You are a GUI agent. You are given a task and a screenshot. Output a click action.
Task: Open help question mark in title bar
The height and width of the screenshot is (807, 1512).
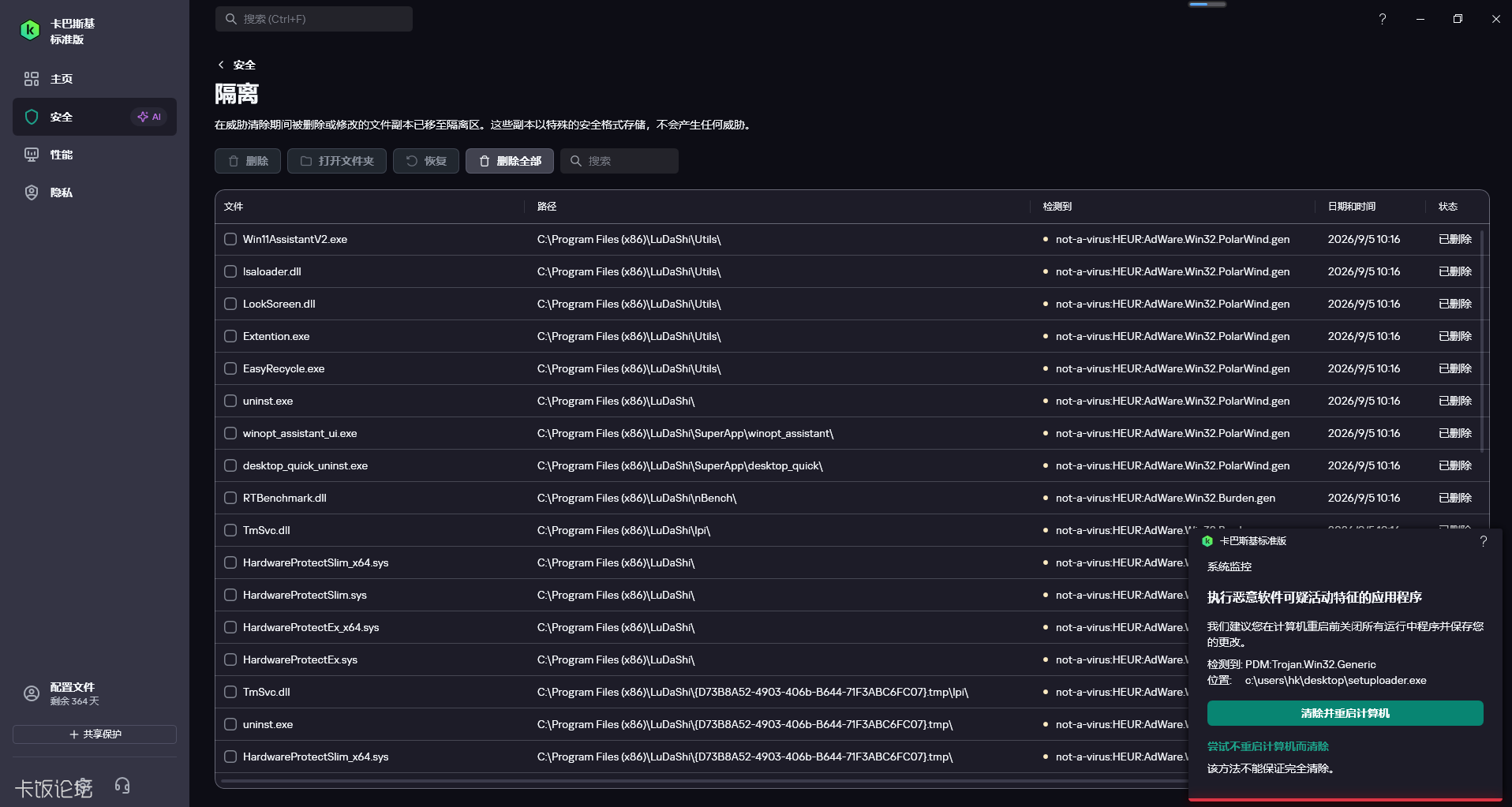pos(1383,19)
